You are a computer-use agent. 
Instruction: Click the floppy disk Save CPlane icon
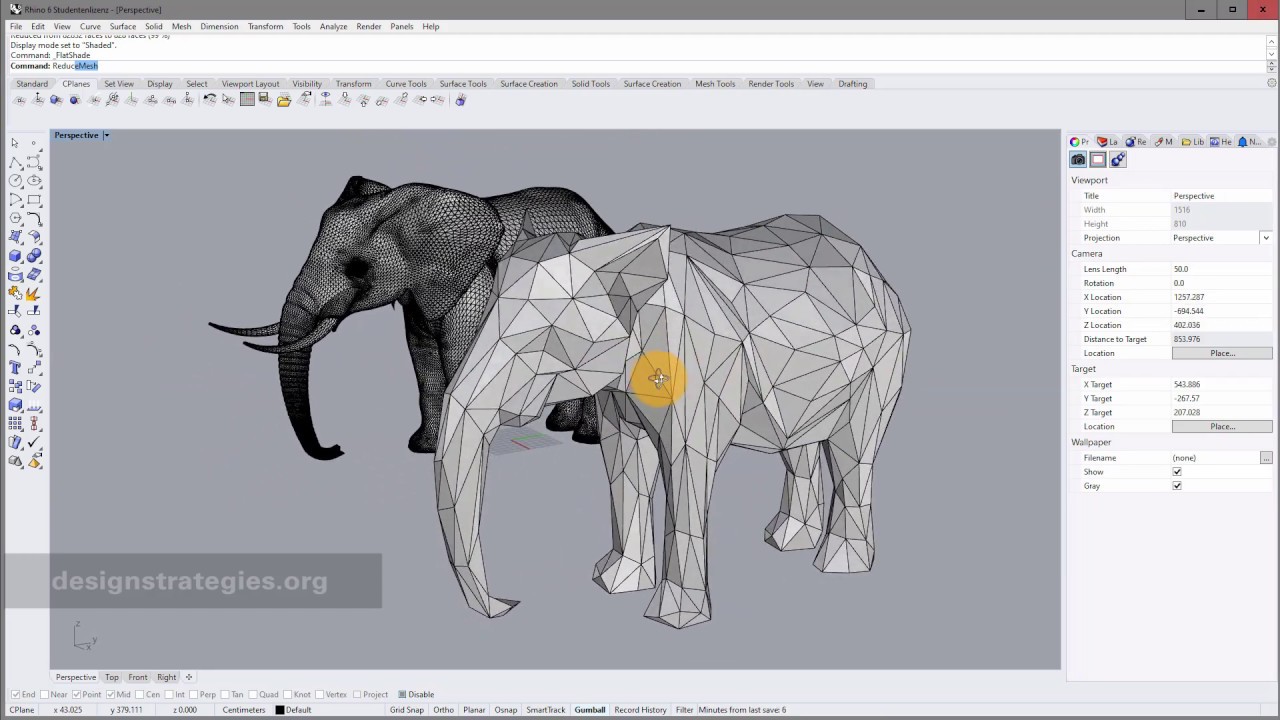(x=264, y=99)
